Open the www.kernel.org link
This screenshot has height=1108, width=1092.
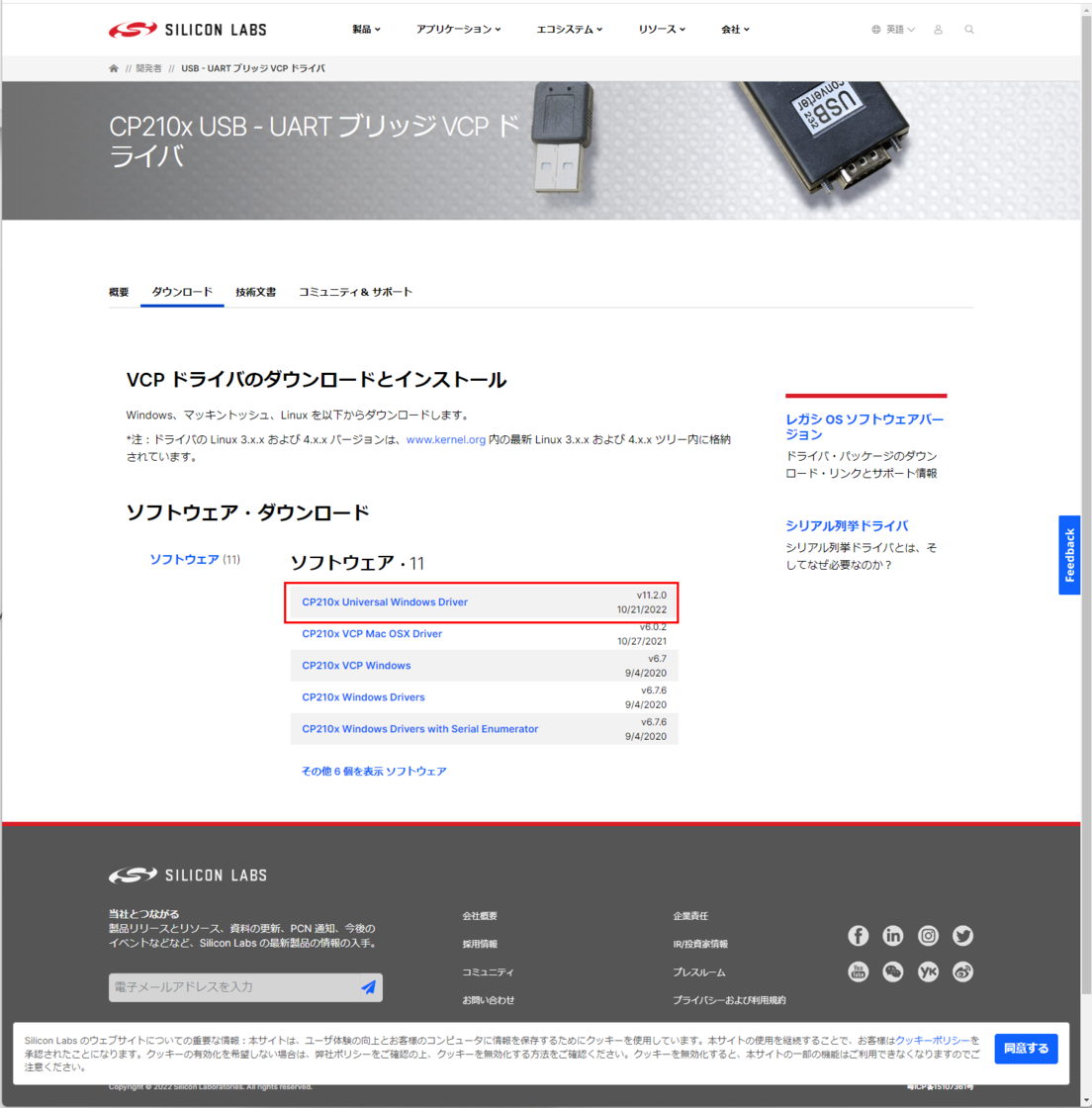(x=446, y=439)
